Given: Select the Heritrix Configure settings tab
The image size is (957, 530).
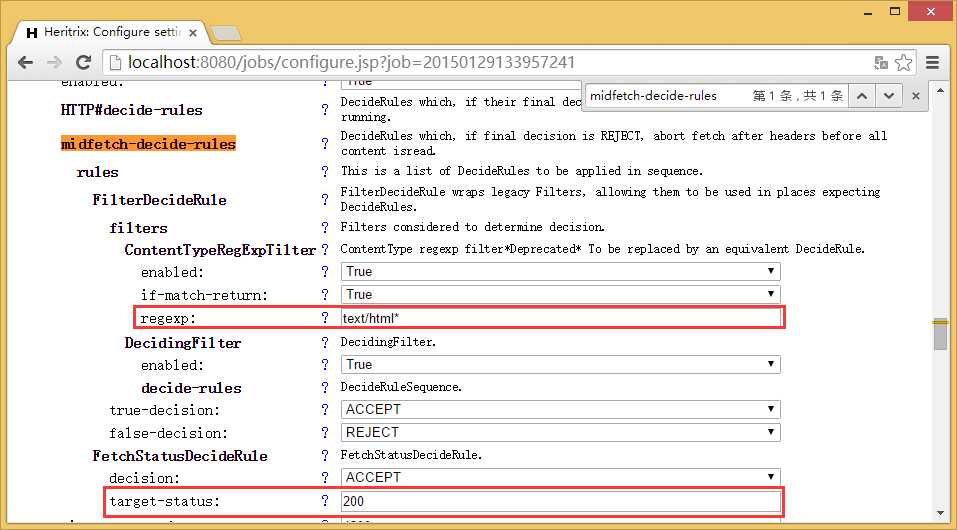Looking at the screenshot, I should click(x=112, y=32).
